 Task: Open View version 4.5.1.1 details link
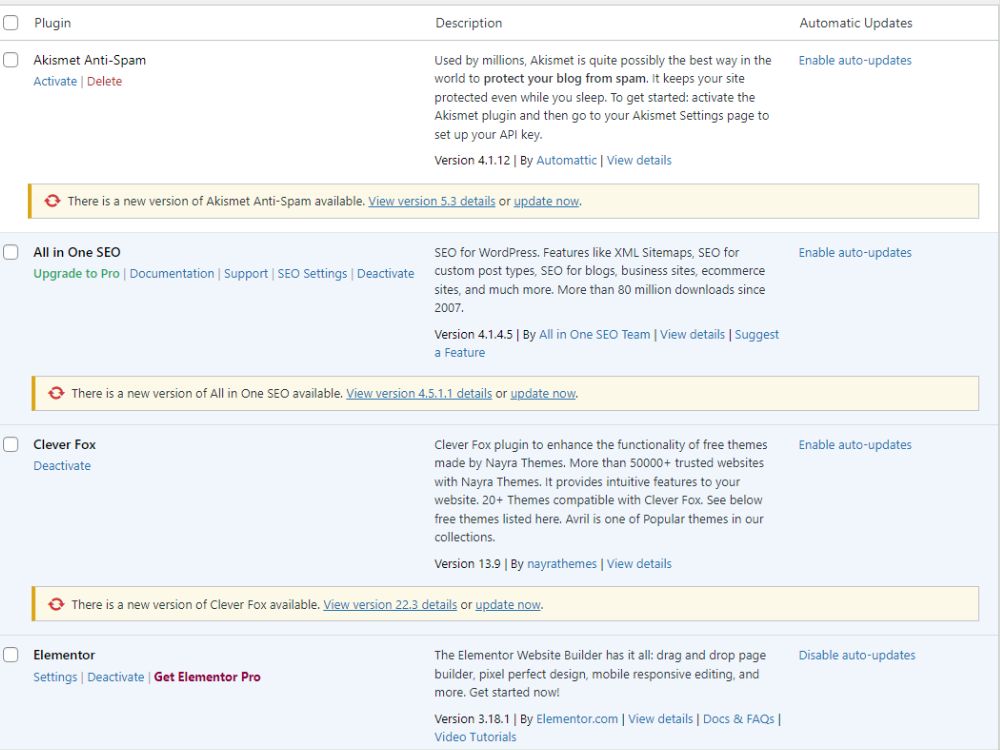coord(419,393)
